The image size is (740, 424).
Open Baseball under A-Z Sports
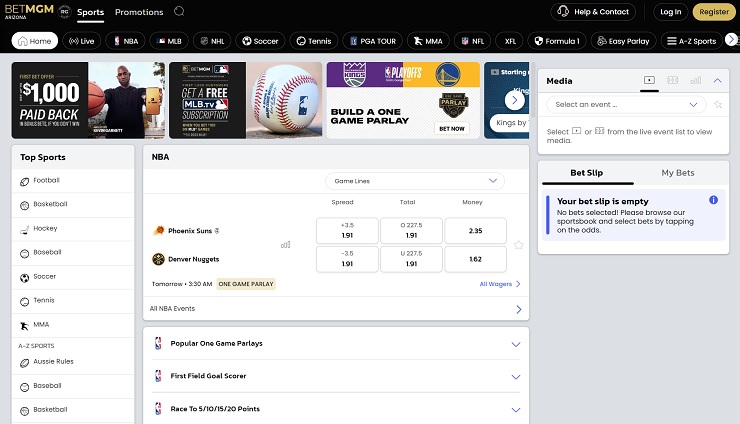pyautogui.click(x=73, y=386)
